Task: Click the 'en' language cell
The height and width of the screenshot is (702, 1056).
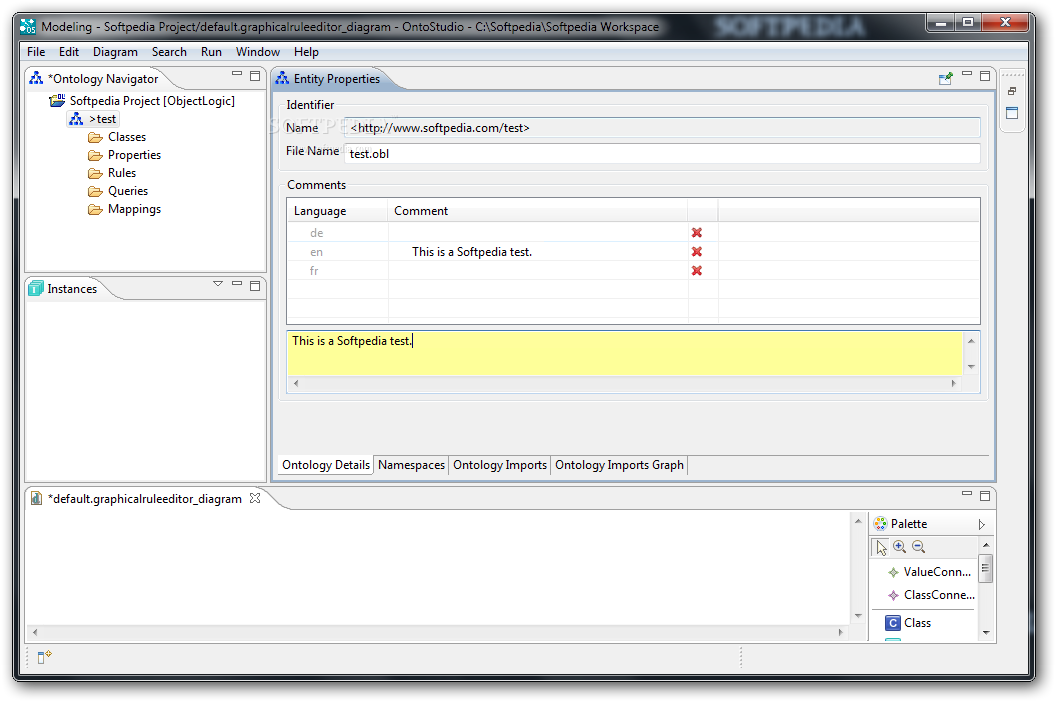Action: [x=337, y=252]
